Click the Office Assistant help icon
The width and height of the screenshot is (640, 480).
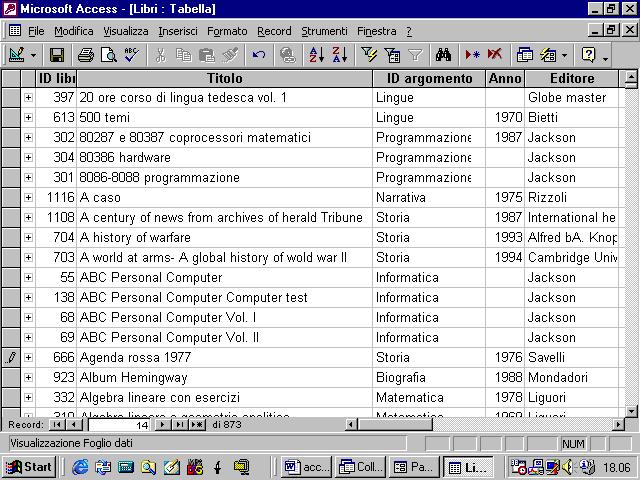pyautogui.click(x=589, y=55)
